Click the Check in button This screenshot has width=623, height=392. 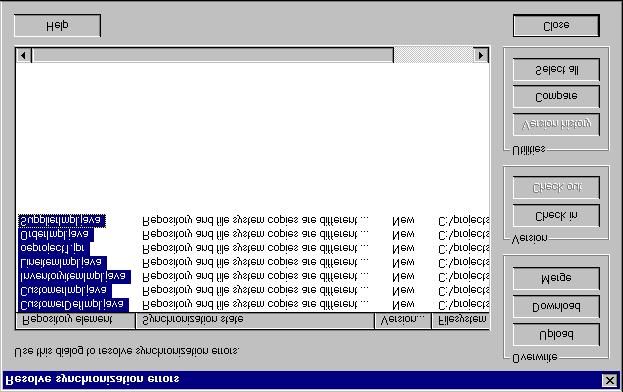pos(556,216)
